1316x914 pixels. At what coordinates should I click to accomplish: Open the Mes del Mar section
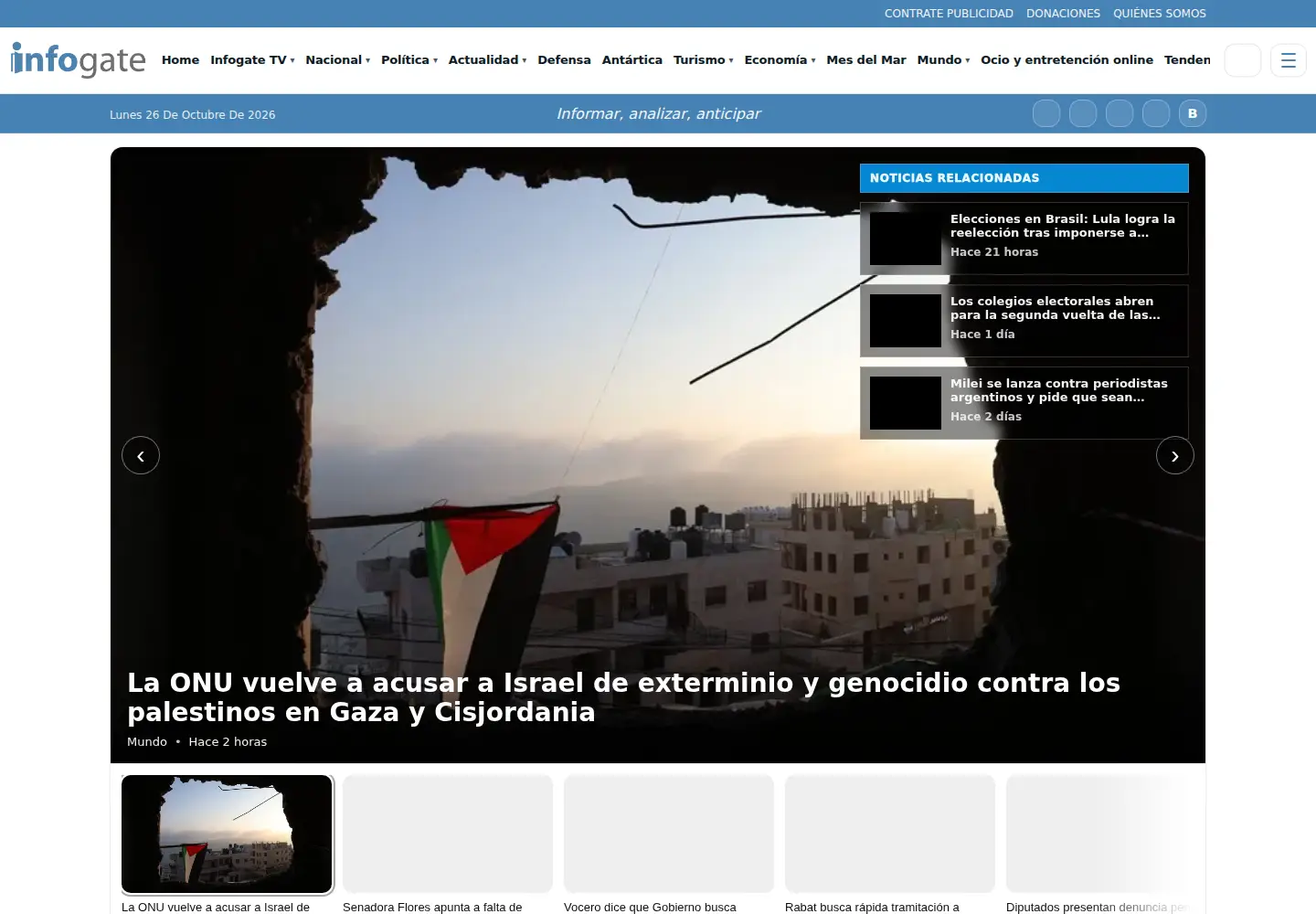(866, 60)
